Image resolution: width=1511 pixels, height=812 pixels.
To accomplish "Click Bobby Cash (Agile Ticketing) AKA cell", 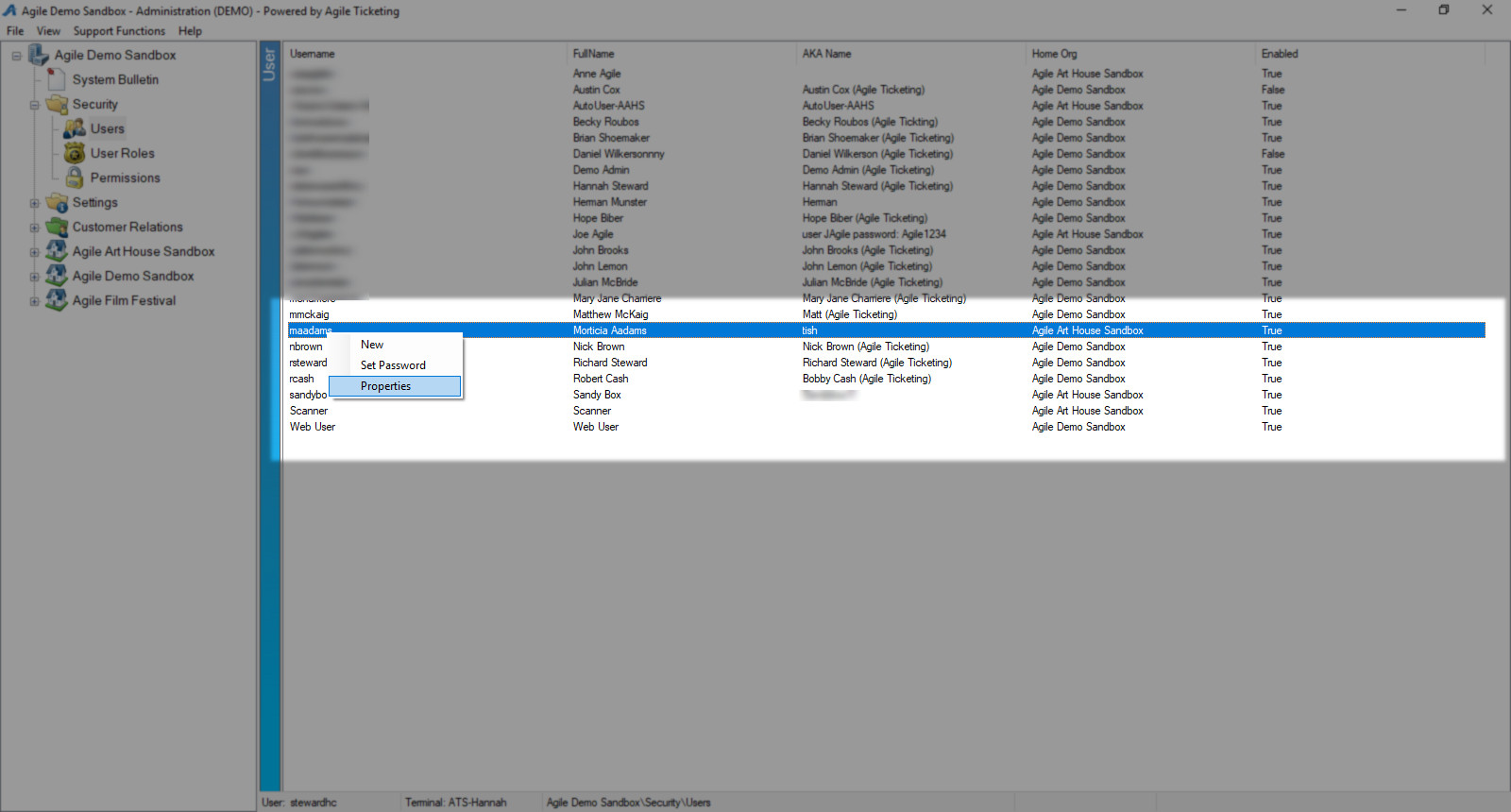I will (867, 379).
